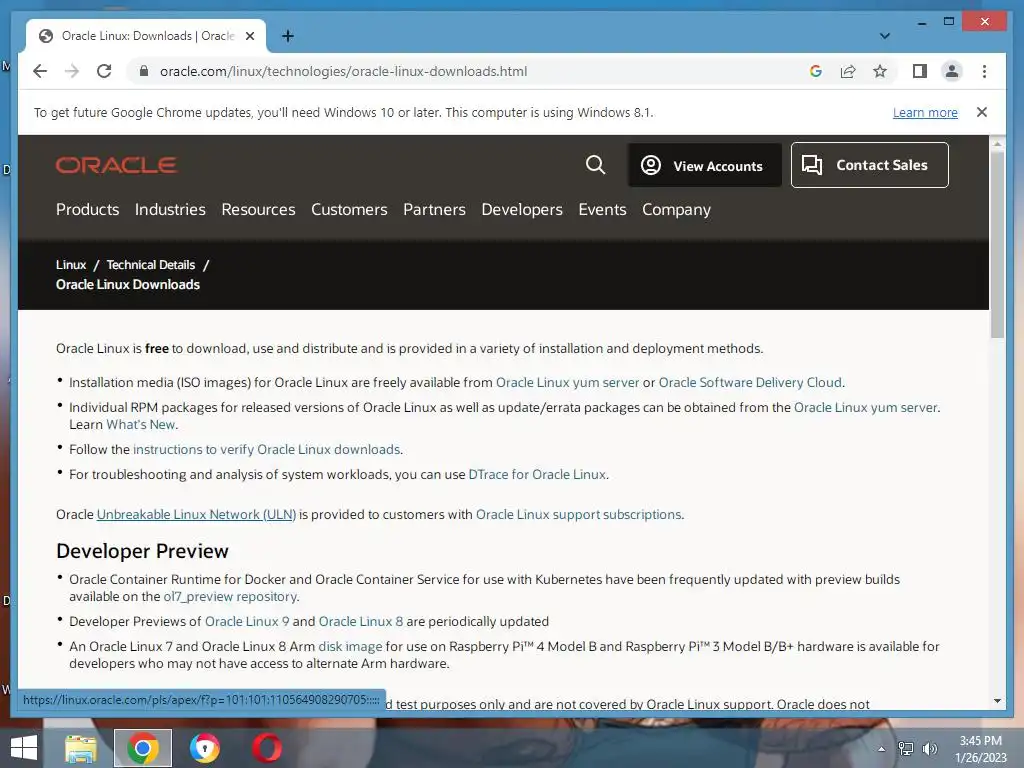This screenshot has width=1024, height=768.
Task: Open a new browser tab
Action: 287,36
